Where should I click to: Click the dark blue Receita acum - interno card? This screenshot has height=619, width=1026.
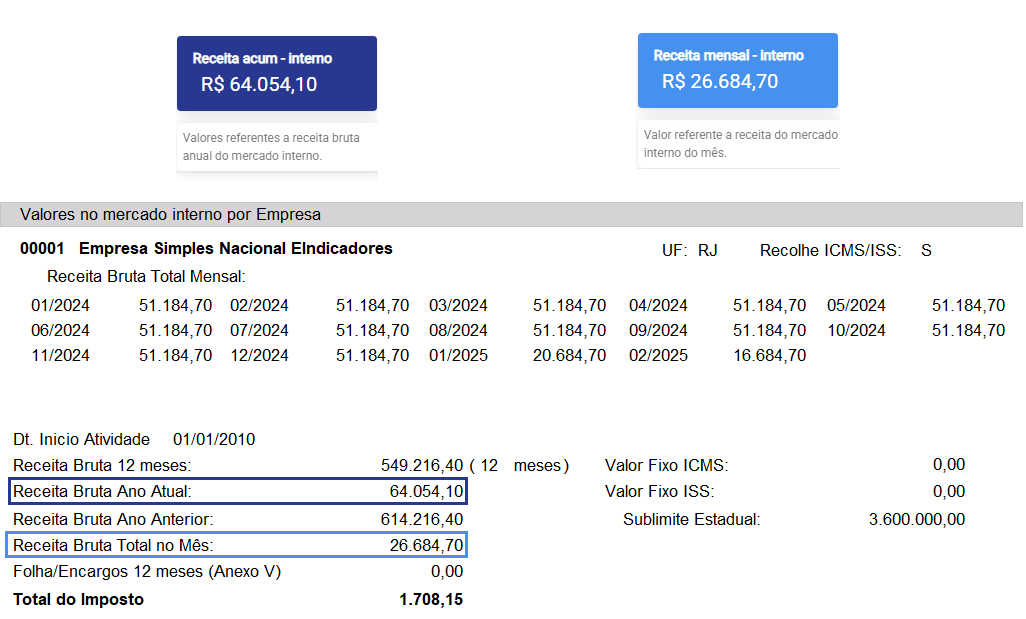(276, 73)
